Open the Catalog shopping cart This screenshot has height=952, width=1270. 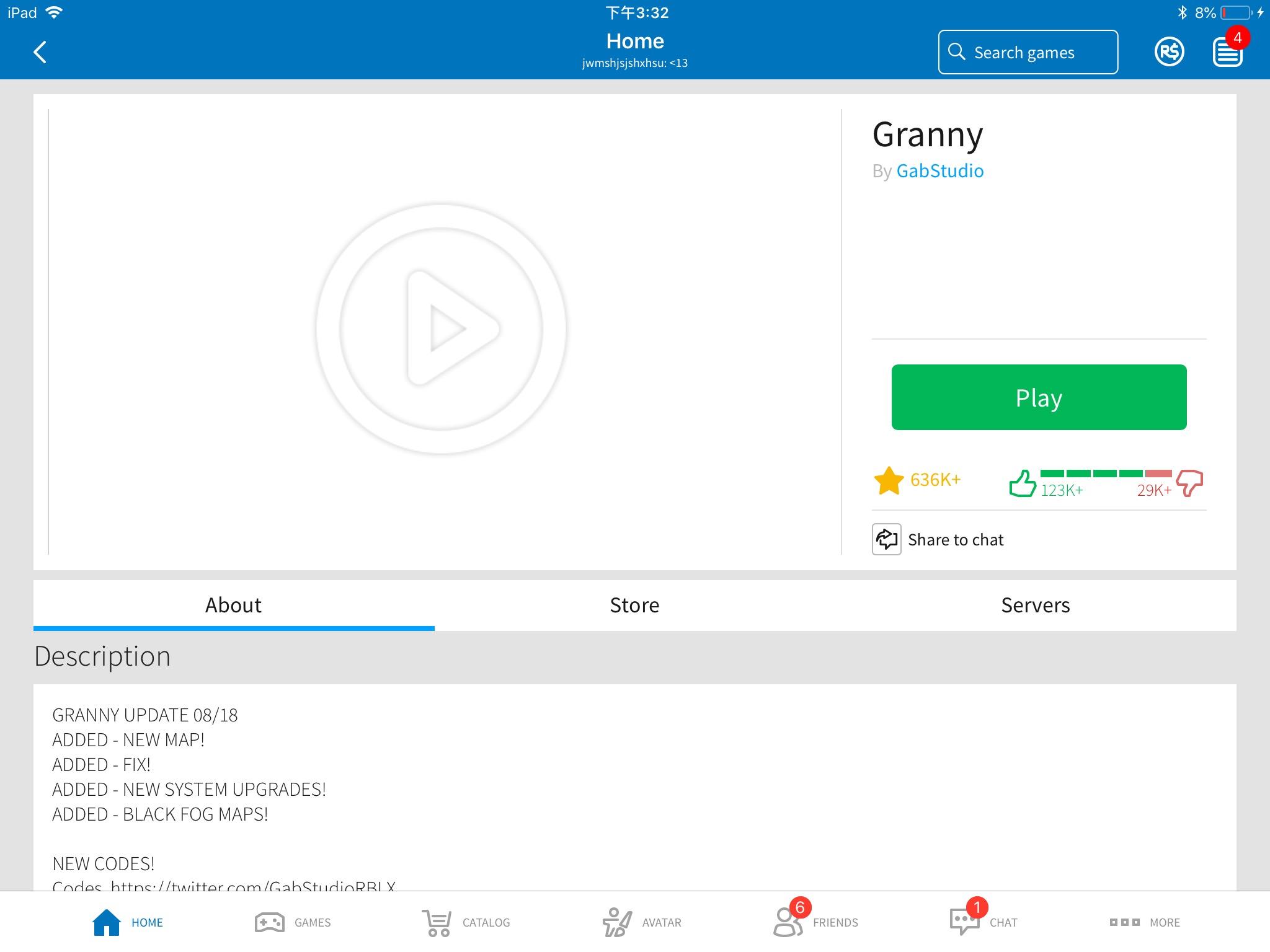(x=437, y=922)
